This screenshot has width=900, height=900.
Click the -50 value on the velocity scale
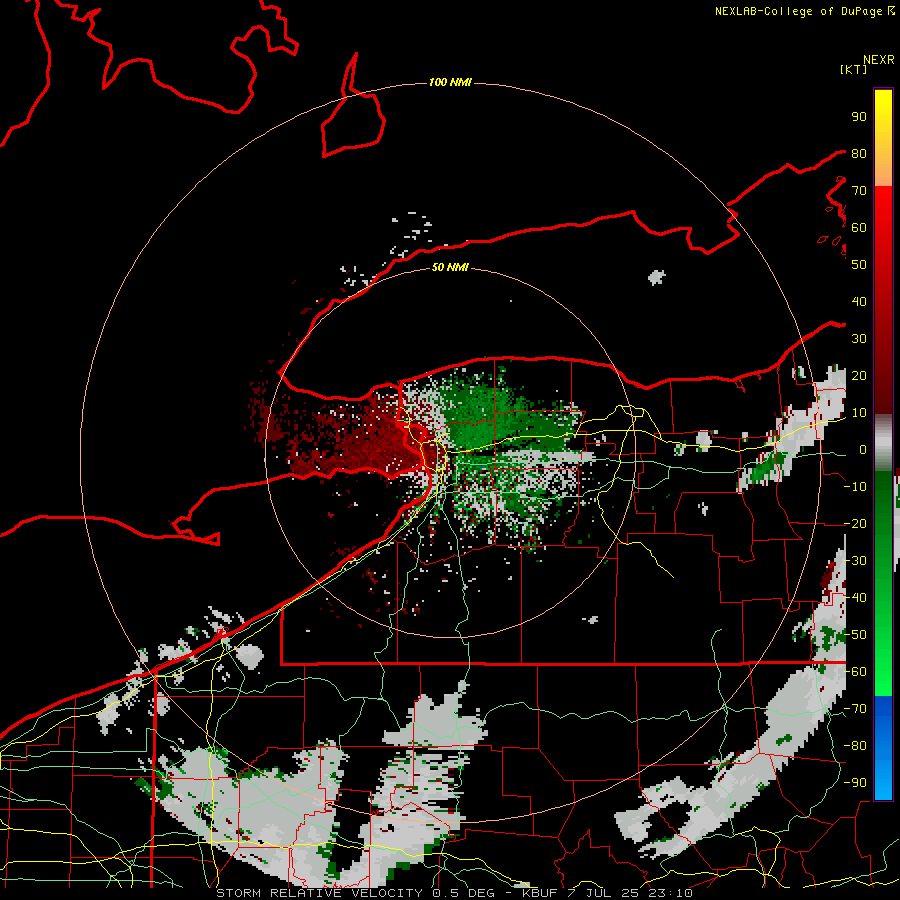(855, 635)
